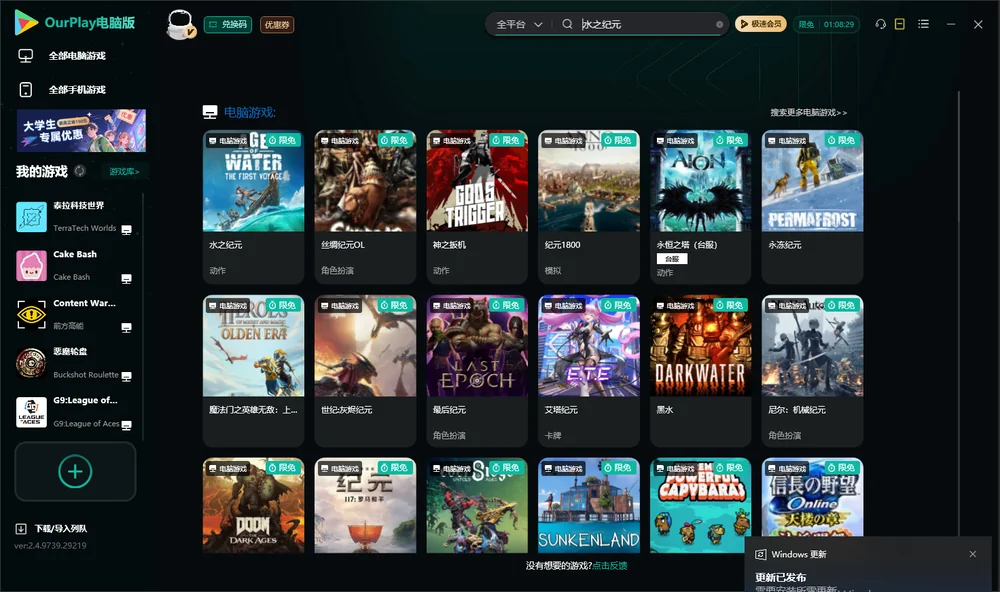Clear the search box text
Screen dimensions: 1000x592
[719, 25]
